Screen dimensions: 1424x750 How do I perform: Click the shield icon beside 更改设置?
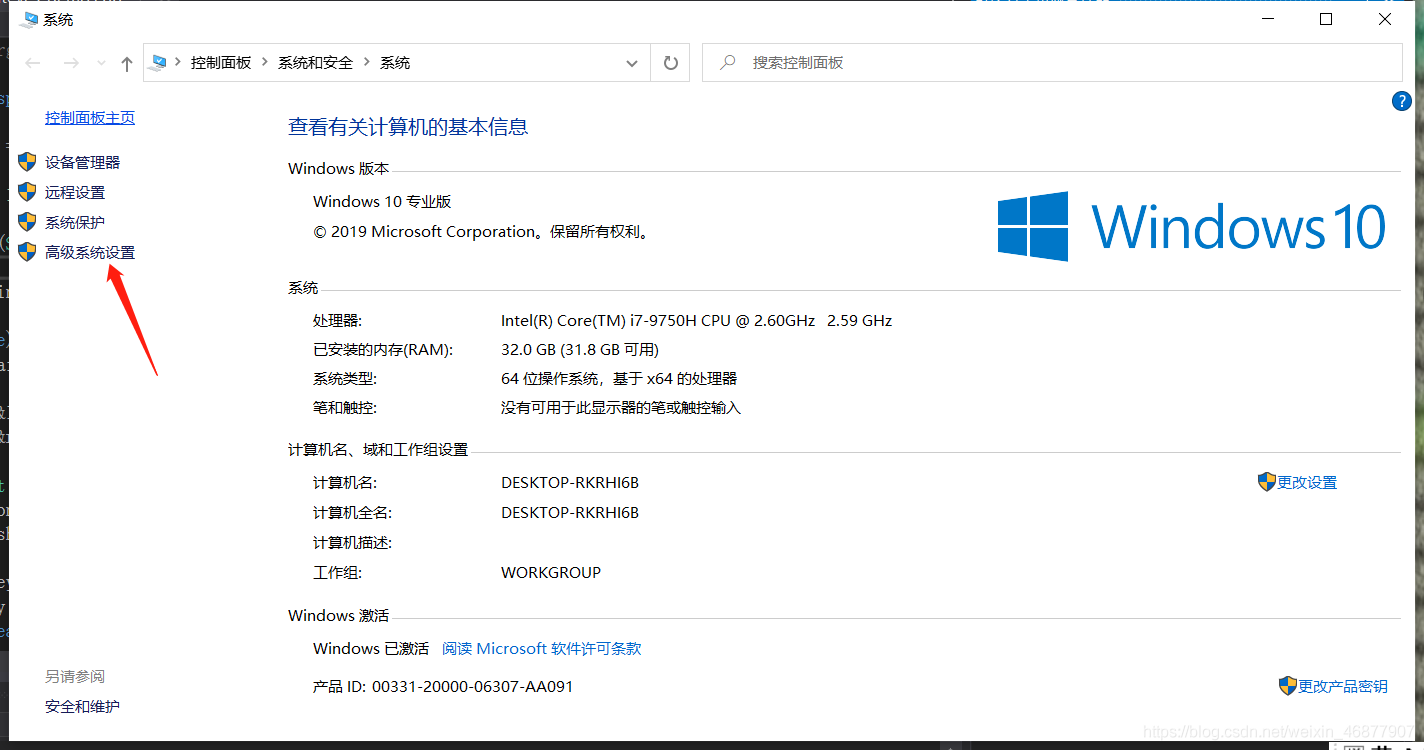[1267, 481]
